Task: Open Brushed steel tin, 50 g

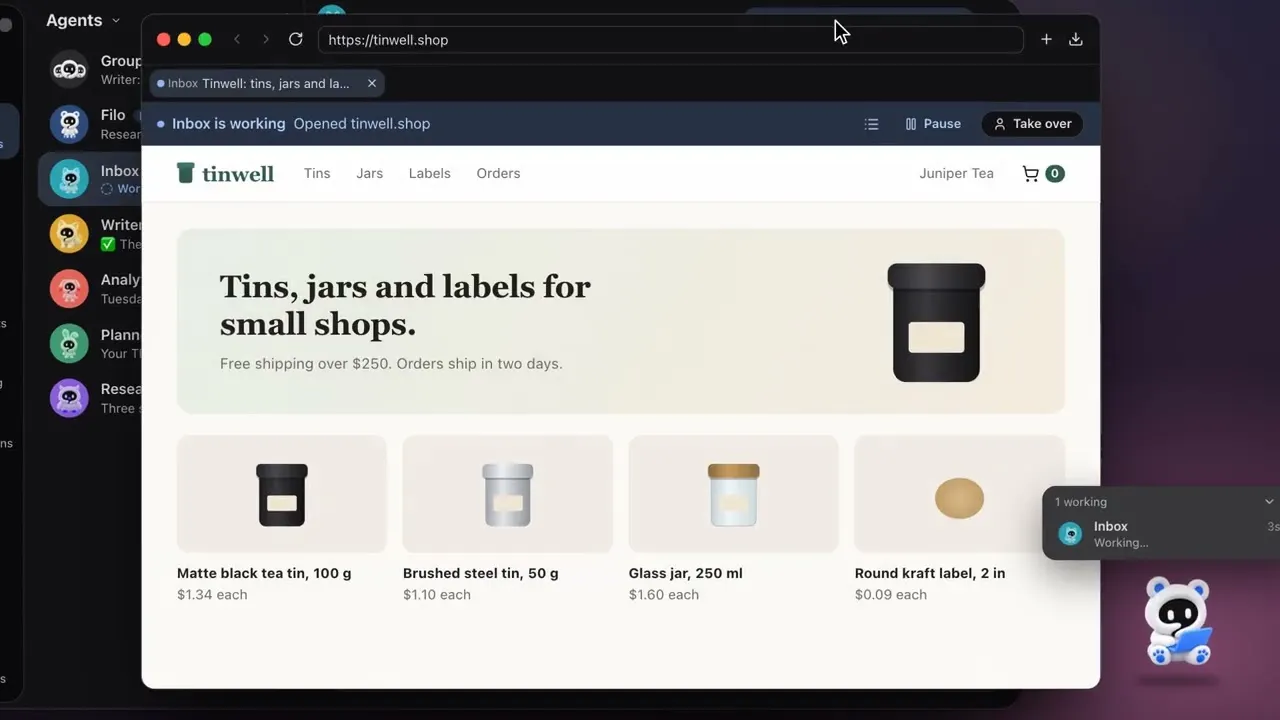Action: point(481,573)
